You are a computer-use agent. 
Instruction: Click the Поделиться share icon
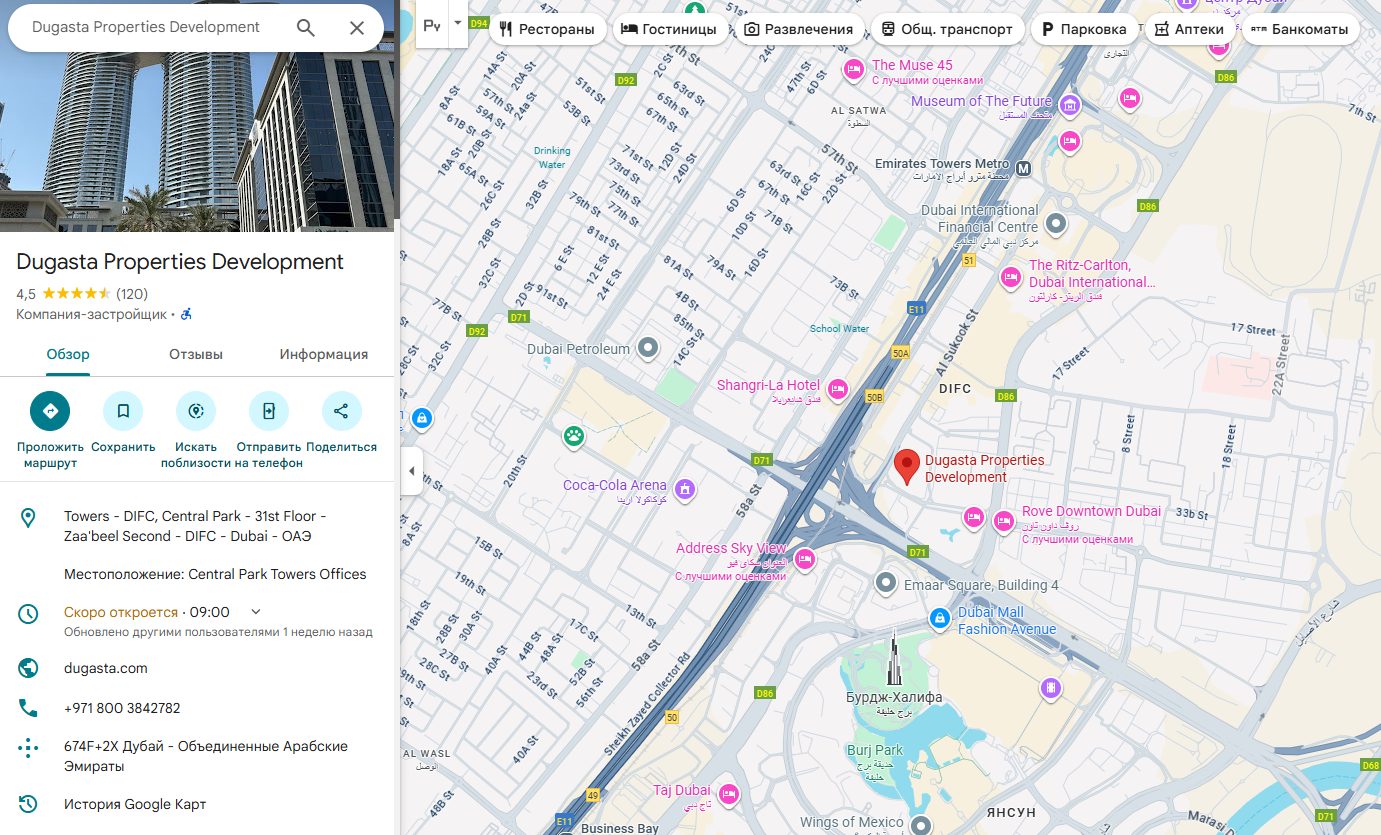click(x=341, y=411)
